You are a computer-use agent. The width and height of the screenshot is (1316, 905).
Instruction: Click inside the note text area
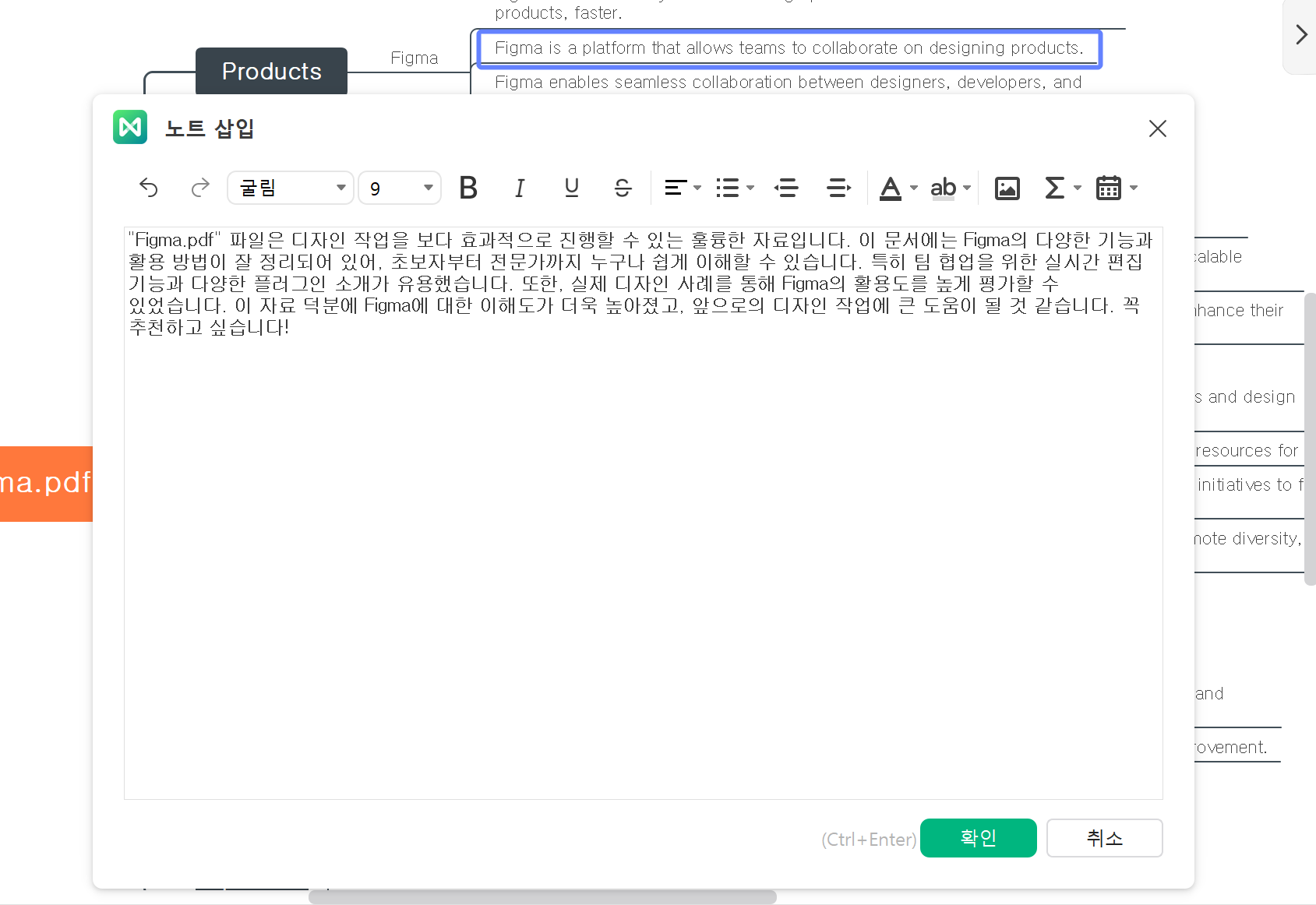[x=644, y=513]
